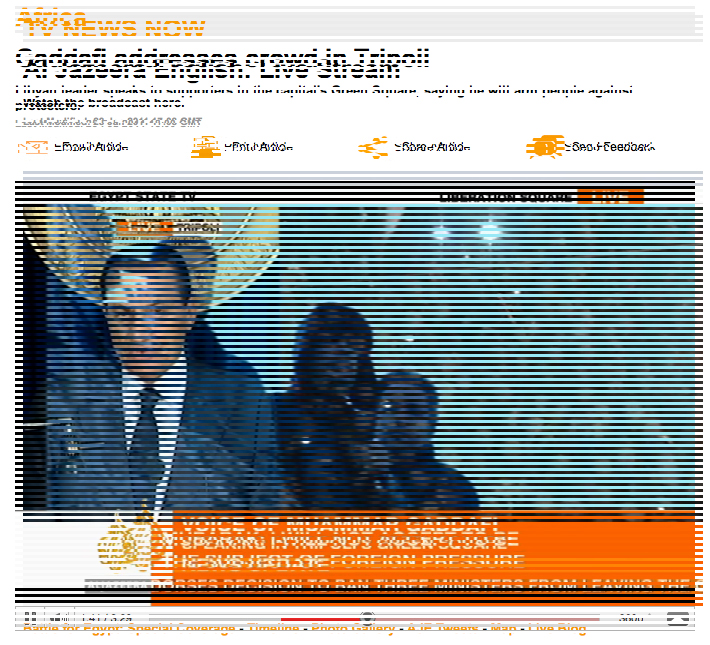Click the Gaddafi addresses crowd headline
The height and width of the screenshot is (645, 710).
(x=222, y=58)
